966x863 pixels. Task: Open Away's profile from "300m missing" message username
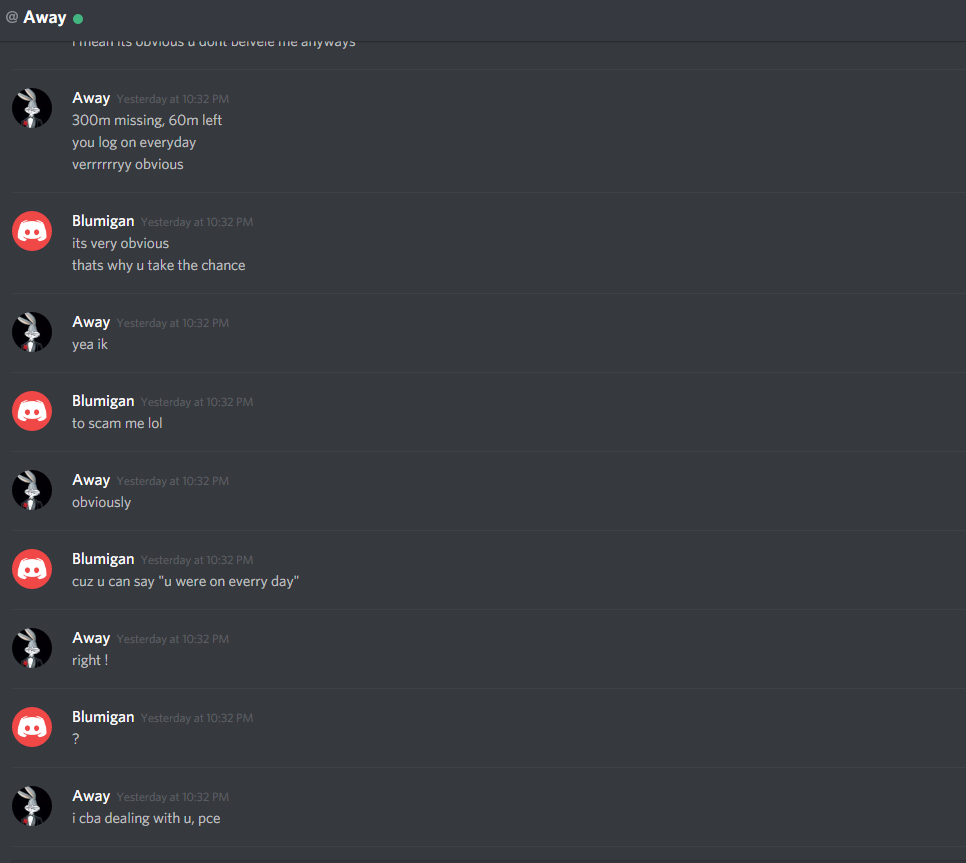tap(91, 98)
